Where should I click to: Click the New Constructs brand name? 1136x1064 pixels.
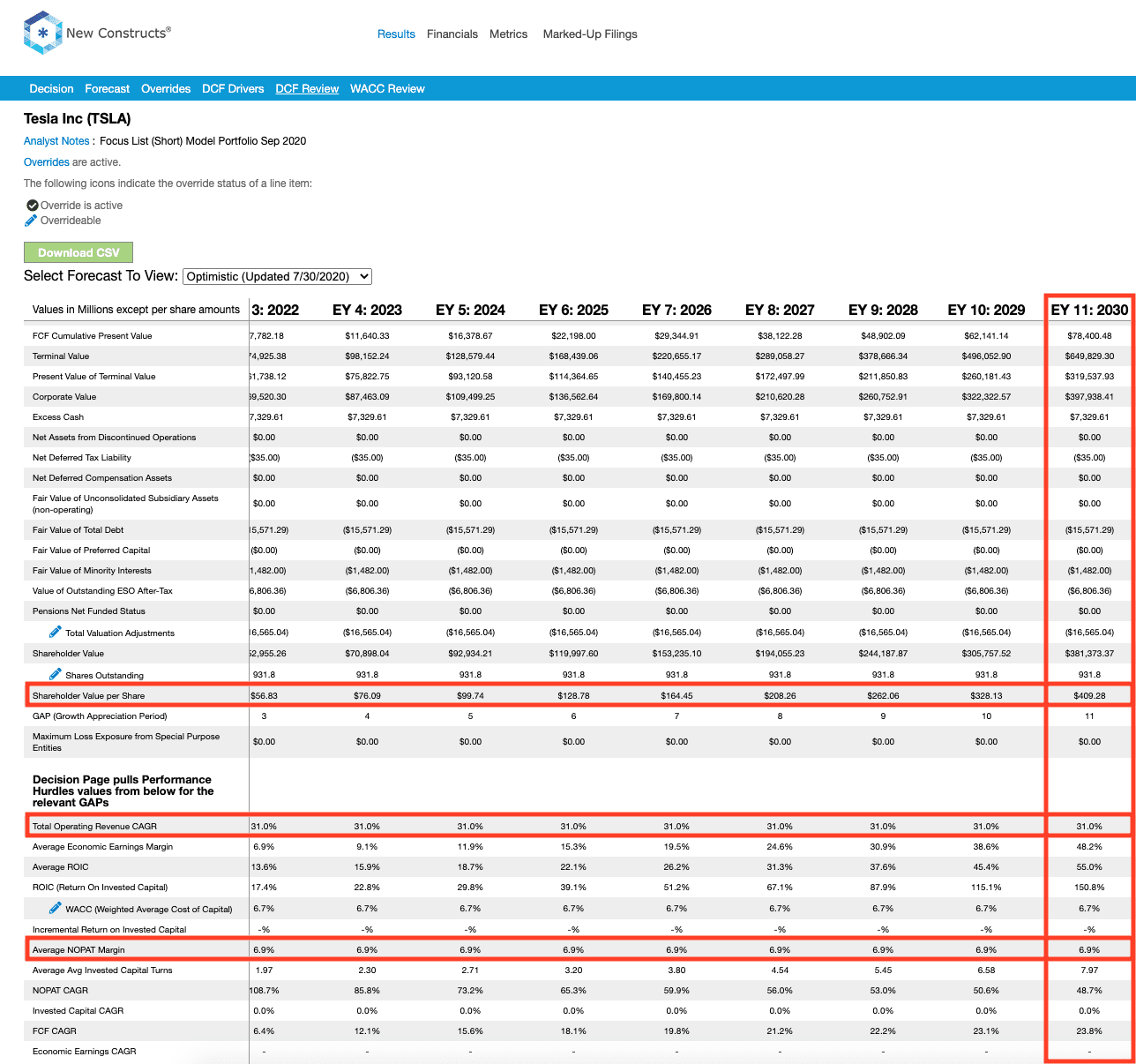point(118,33)
